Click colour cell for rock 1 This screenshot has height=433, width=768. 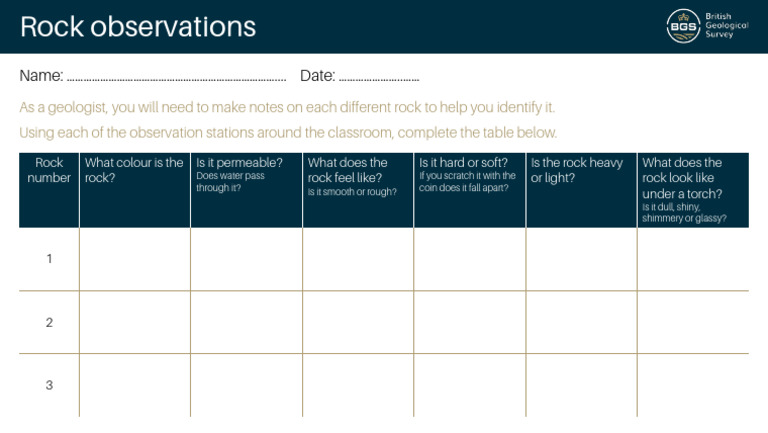(135, 259)
